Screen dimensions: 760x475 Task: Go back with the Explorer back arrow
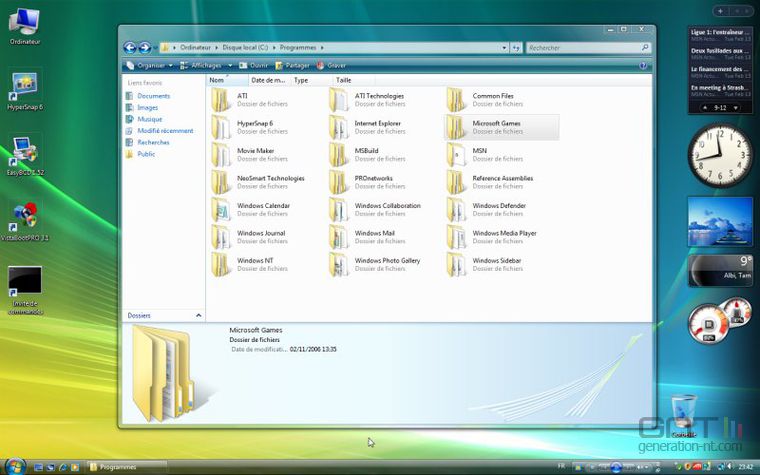coord(129,48)
